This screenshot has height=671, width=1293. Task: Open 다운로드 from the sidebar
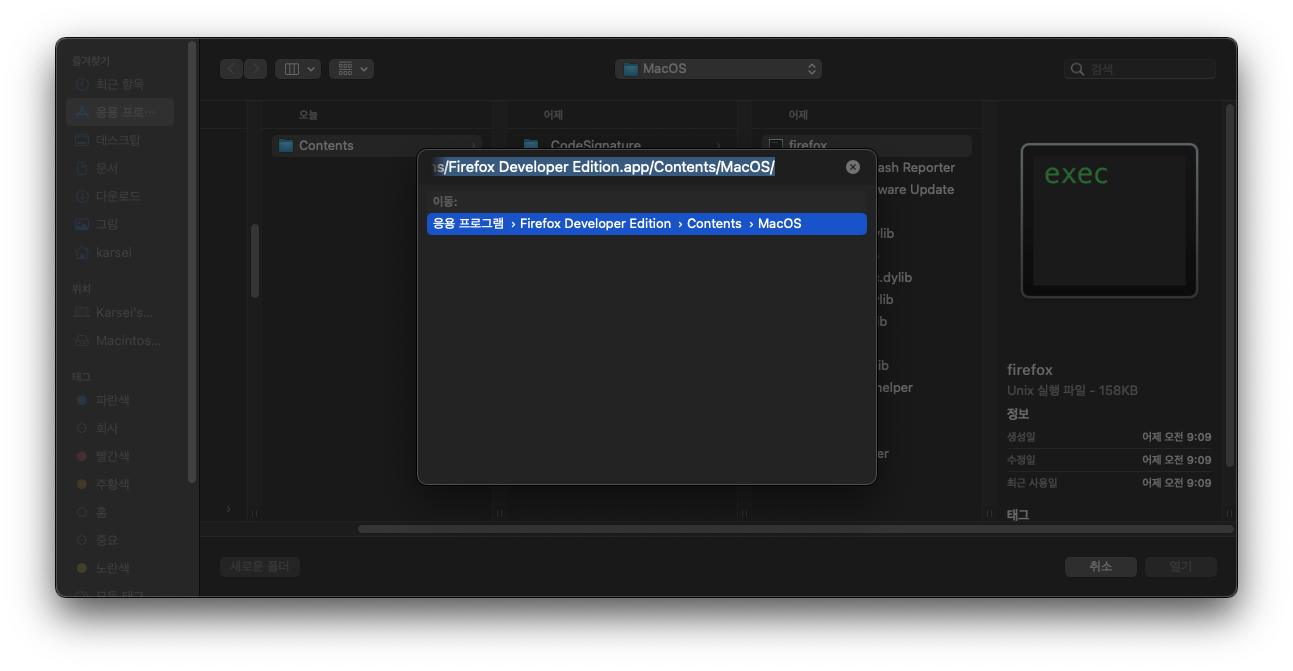(x=120, y=196)
